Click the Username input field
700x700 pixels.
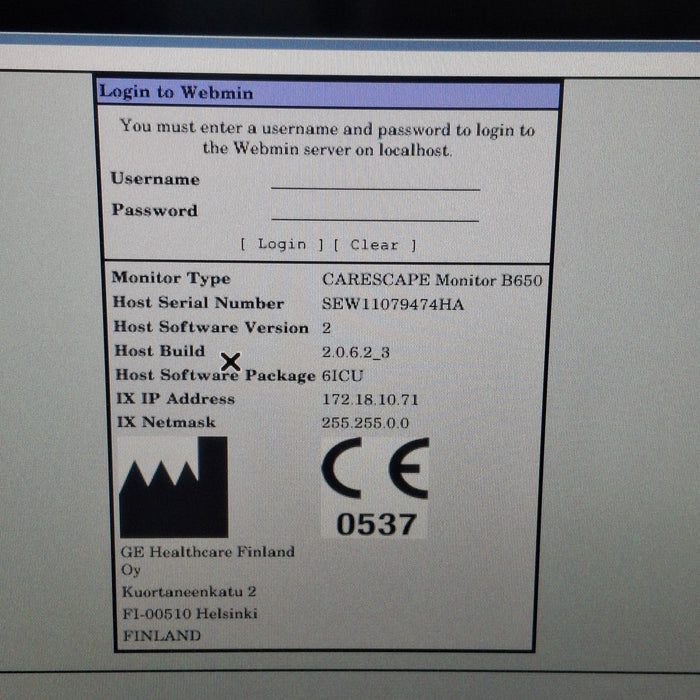375,180
